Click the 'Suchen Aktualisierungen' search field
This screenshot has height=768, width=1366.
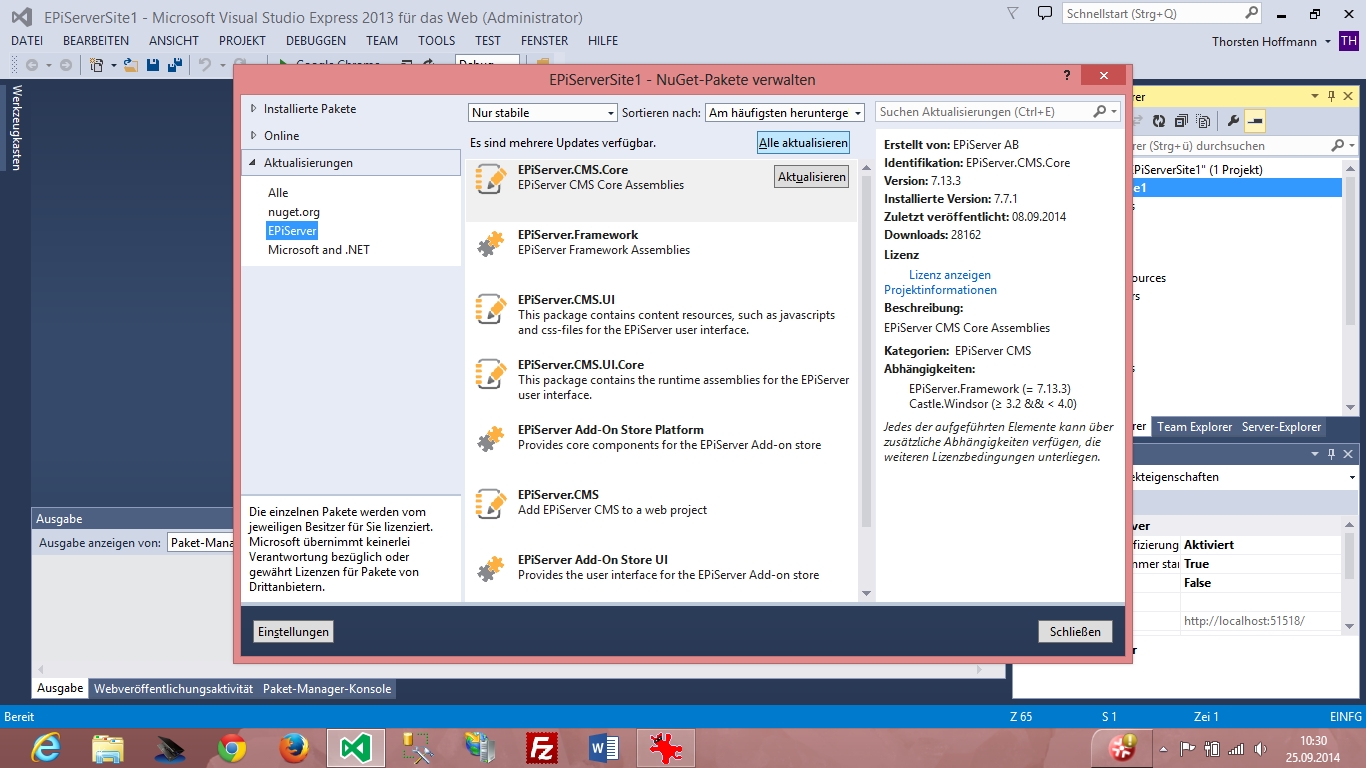point(983,112)
